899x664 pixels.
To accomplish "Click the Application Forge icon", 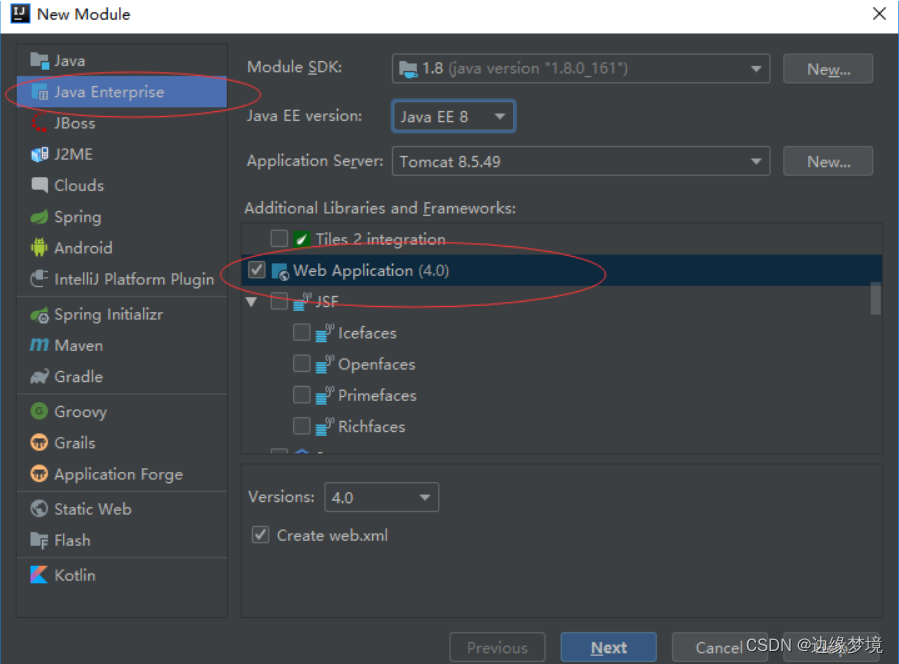I will (39, 474).
